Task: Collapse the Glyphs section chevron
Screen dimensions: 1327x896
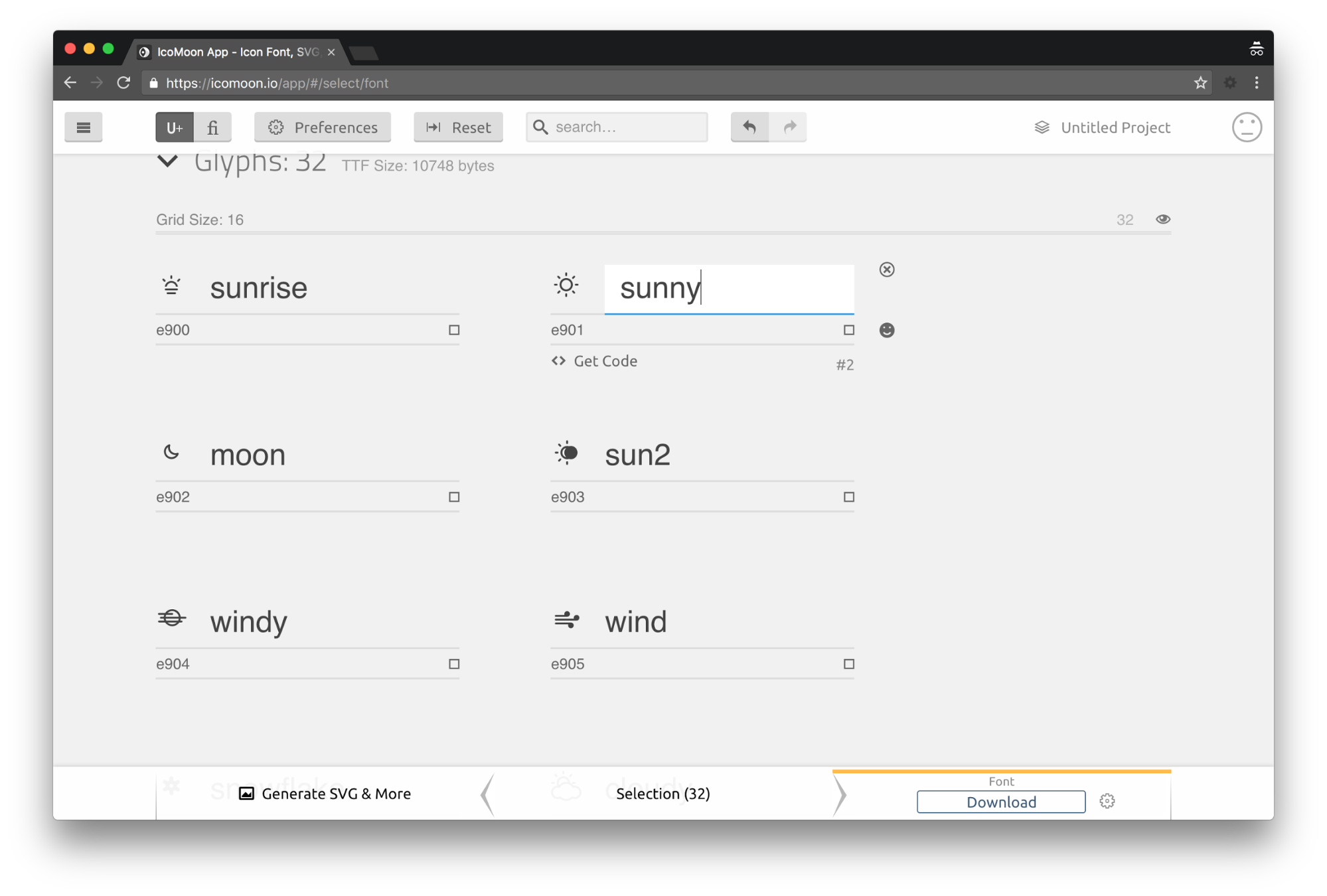Action: point(167,161)
